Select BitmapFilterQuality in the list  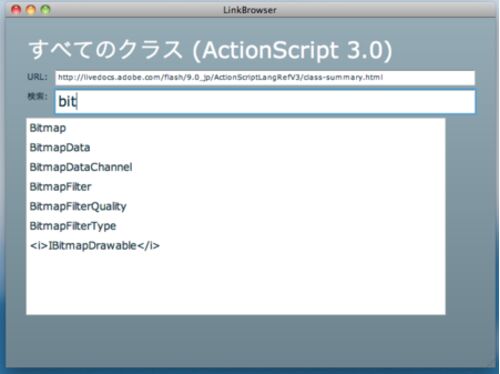236,207
